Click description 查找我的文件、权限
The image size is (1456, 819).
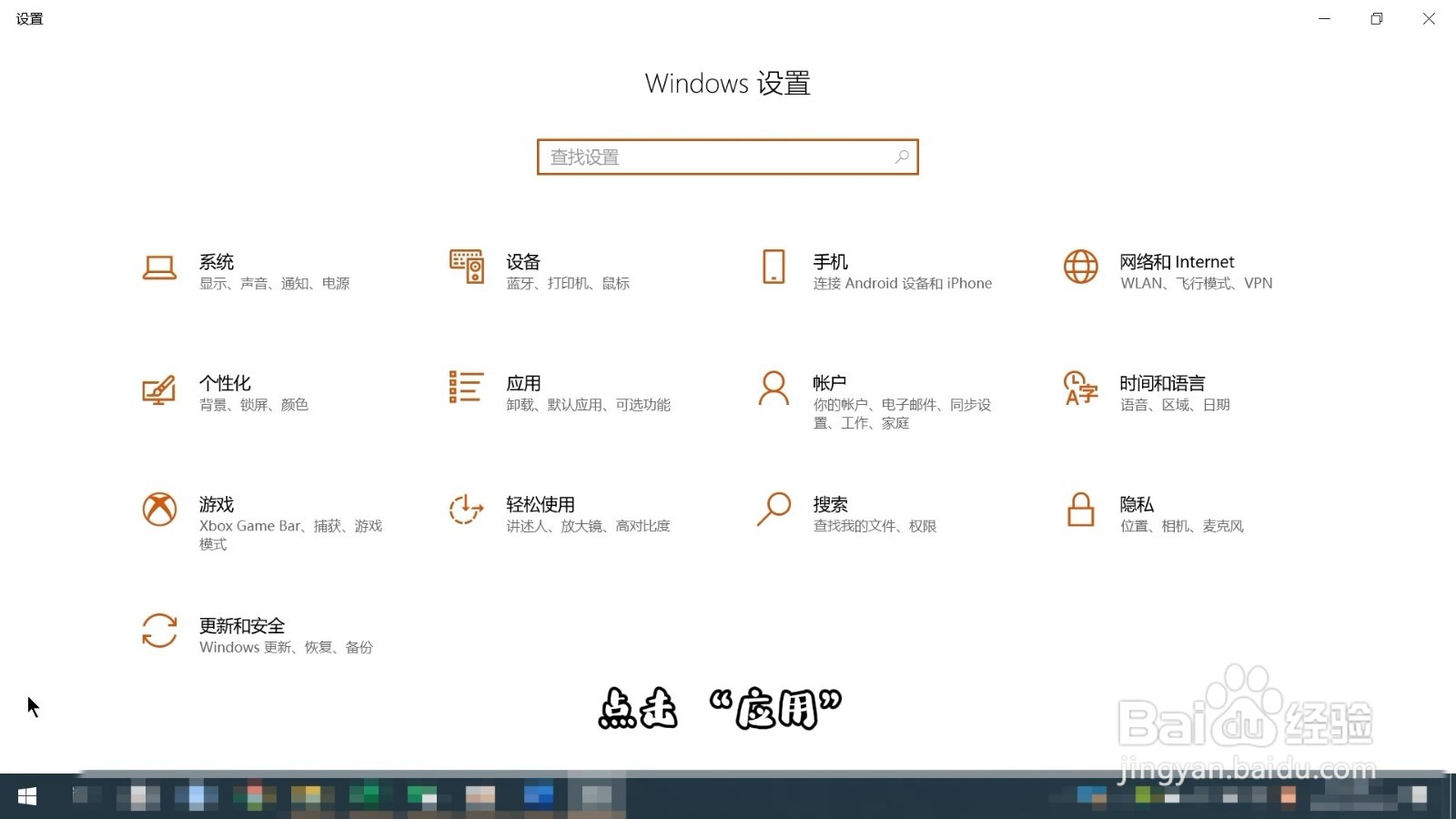(875, 526)
